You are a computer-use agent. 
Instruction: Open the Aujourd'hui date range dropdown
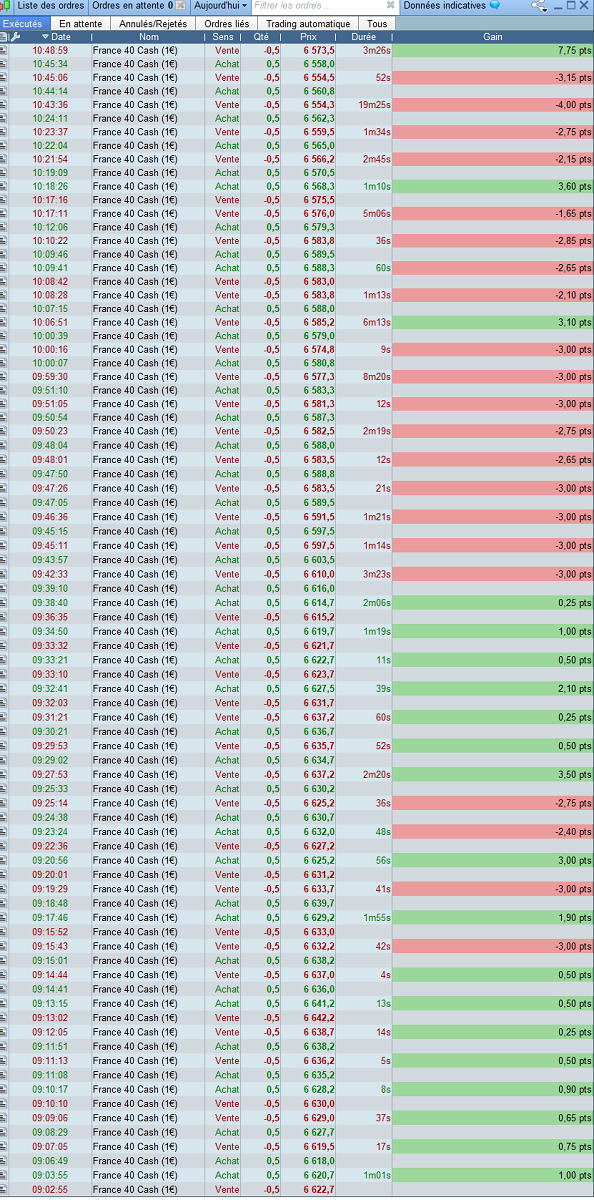coord(221,6)
